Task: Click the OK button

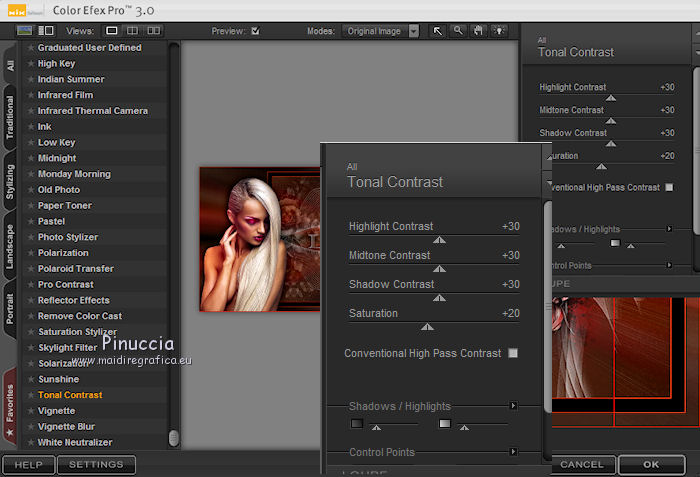Action: point(651,464)
